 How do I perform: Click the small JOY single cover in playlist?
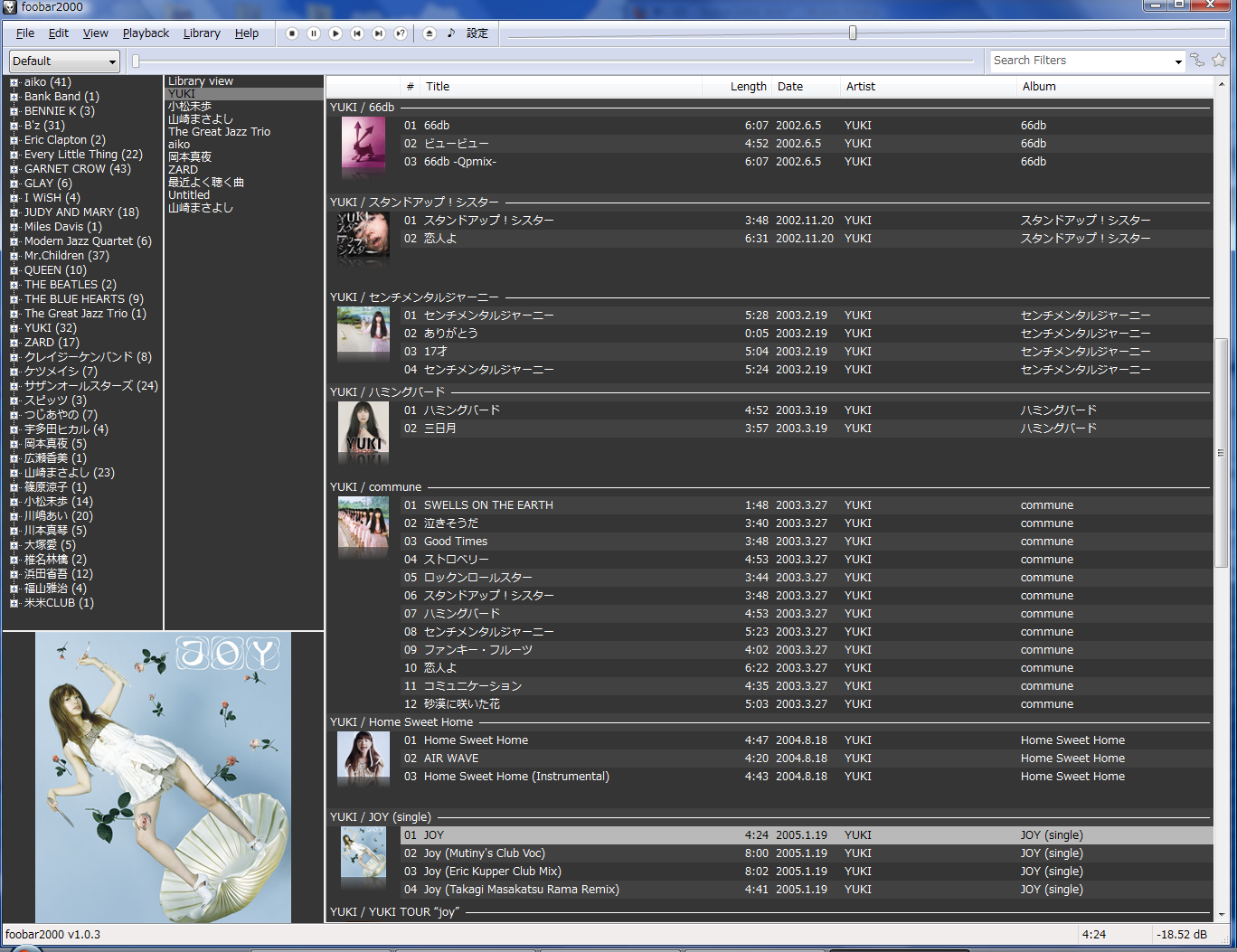(x=364, y=853)
